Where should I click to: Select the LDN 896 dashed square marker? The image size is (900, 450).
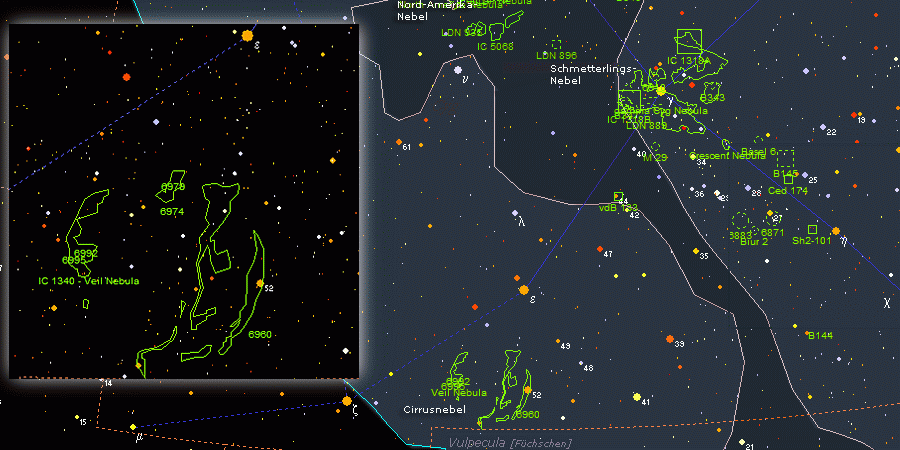[x=556, y=44]
